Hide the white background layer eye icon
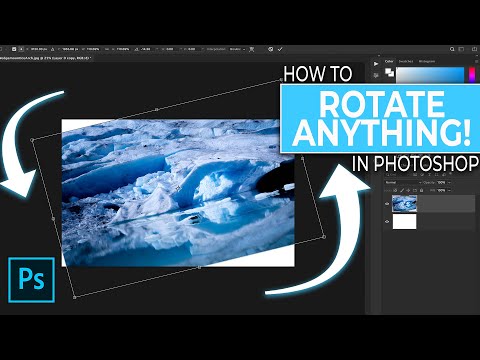This screenshot has width=480, height=360. [x=387, y=221]
